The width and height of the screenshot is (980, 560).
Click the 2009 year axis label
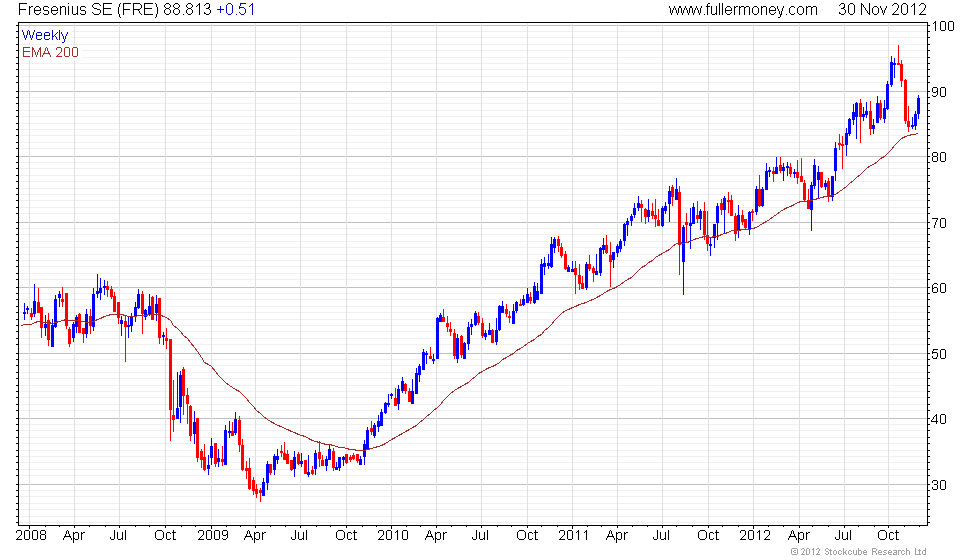tap(213, 535)
